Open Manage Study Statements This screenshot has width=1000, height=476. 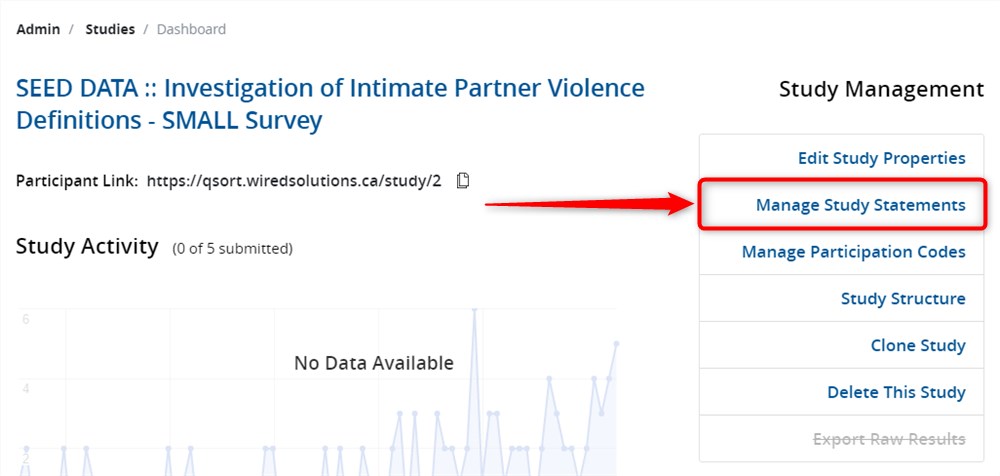point(860,205)
